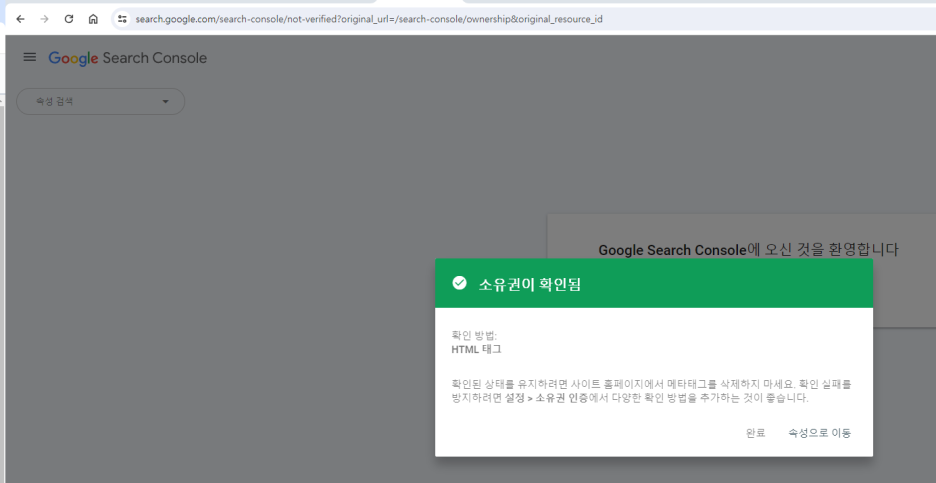
Task: Click 설정 > 소유권 인증 bold text
Action: (x=546, y=398)
